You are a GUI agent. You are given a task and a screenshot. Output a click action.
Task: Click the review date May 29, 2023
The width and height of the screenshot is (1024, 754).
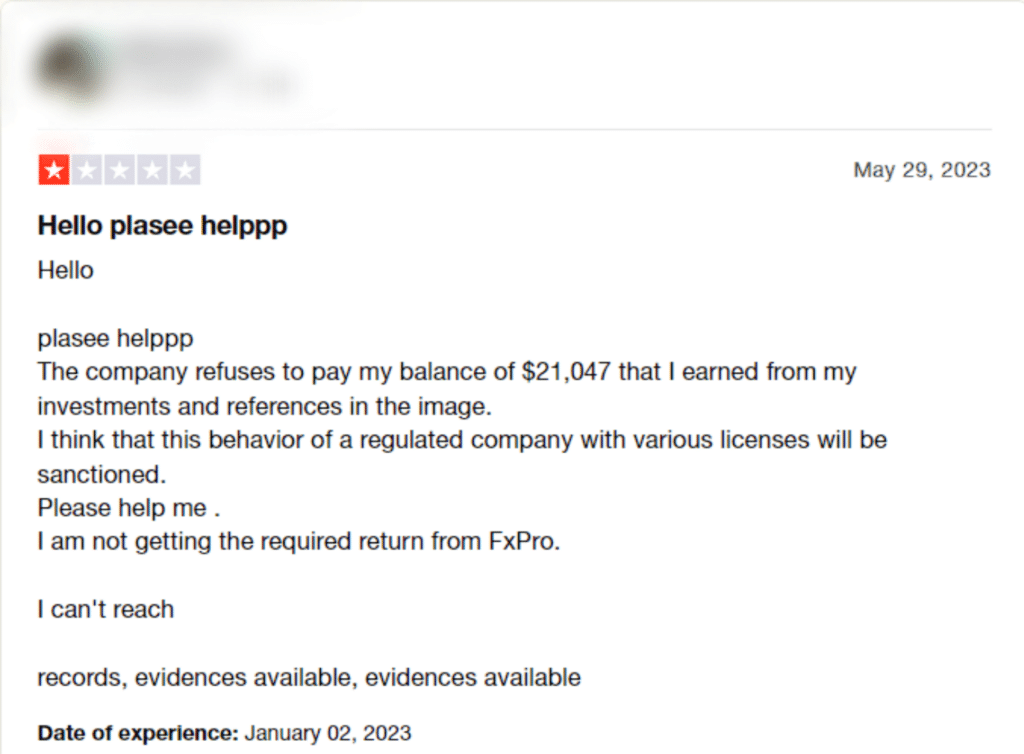[x=922, y=170]
